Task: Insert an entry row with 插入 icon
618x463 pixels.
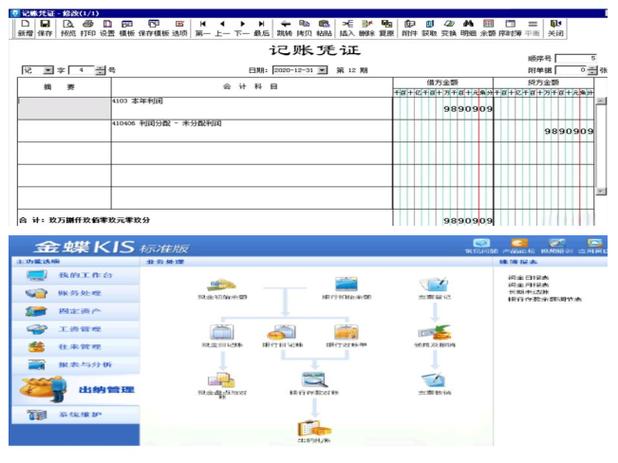Action: pyautogui.click(x=347, y=28)
